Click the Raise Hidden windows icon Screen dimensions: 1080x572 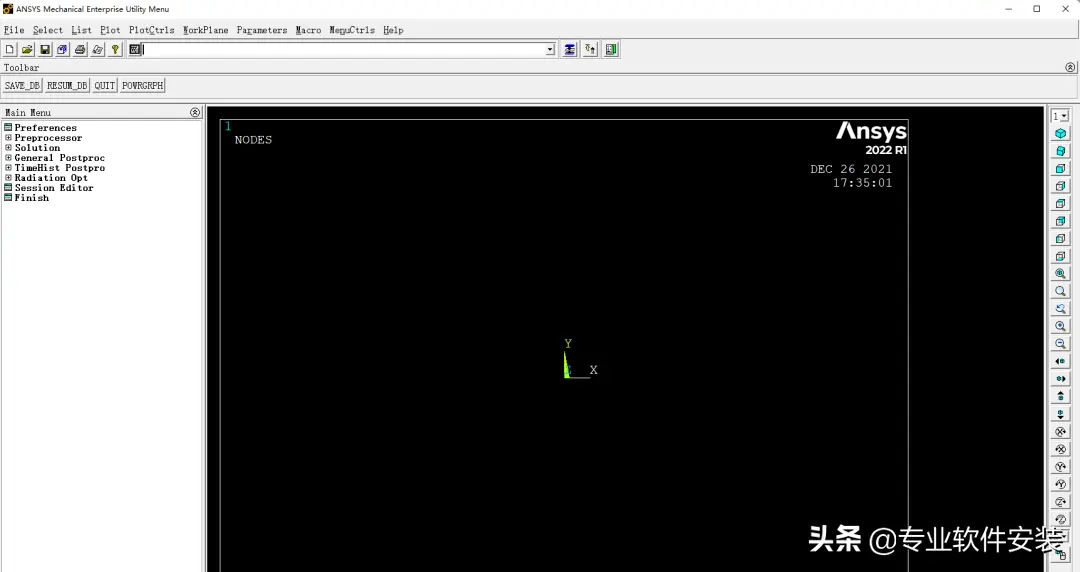pos(570,50)
